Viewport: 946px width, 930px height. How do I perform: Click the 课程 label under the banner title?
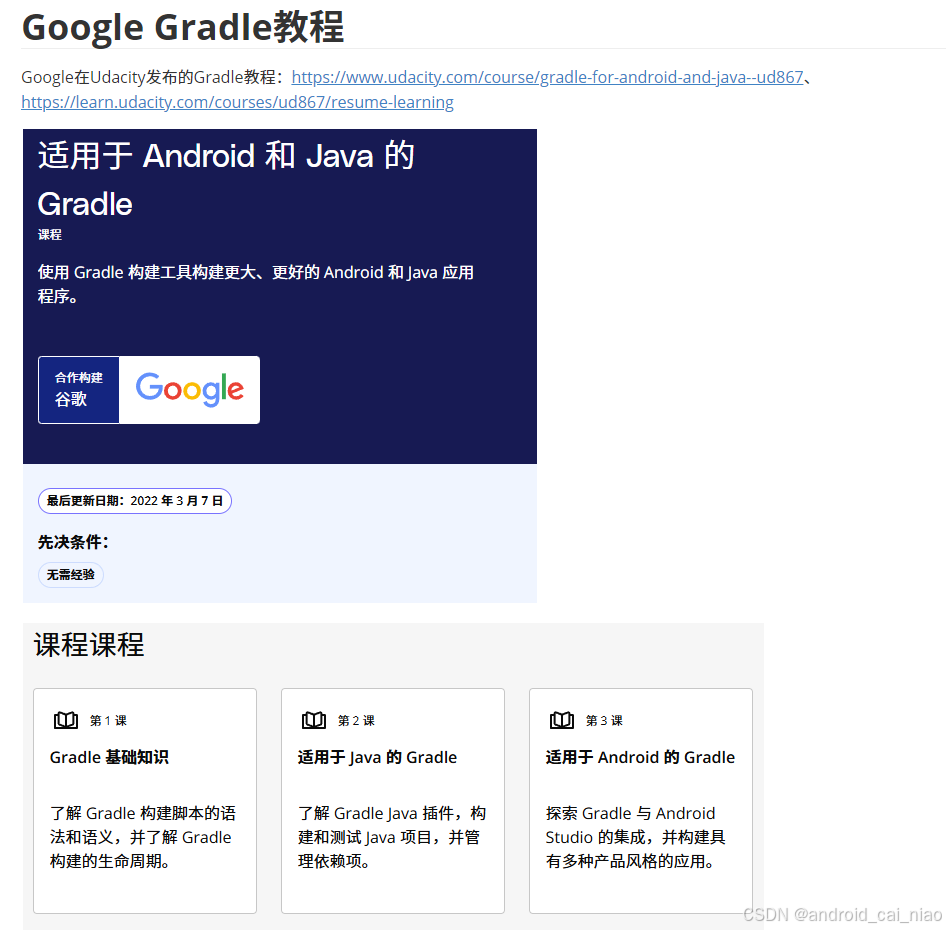pyautogui.click(x=49, y=234)
